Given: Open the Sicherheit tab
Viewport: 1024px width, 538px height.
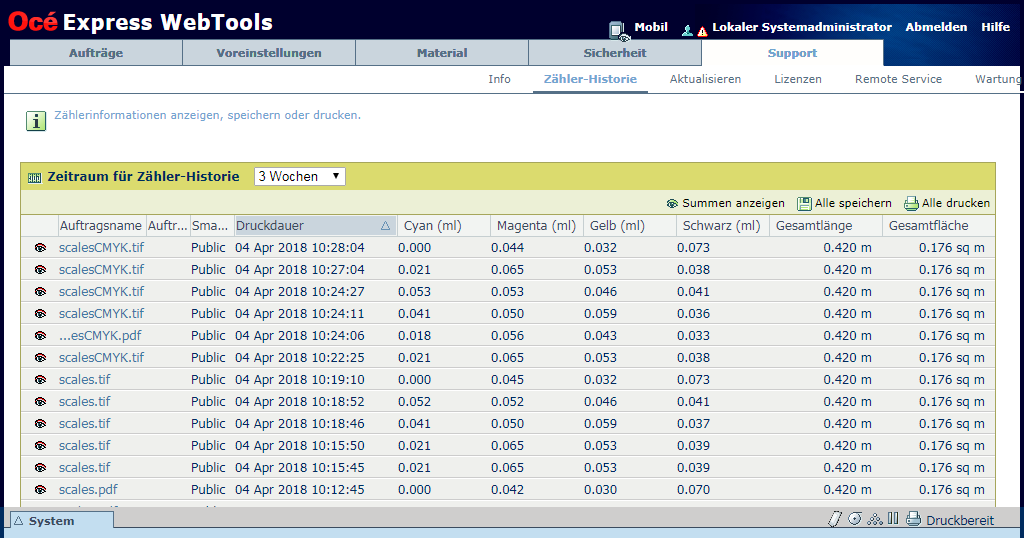Looking at the screenshot, I should [x=615, y=53].
